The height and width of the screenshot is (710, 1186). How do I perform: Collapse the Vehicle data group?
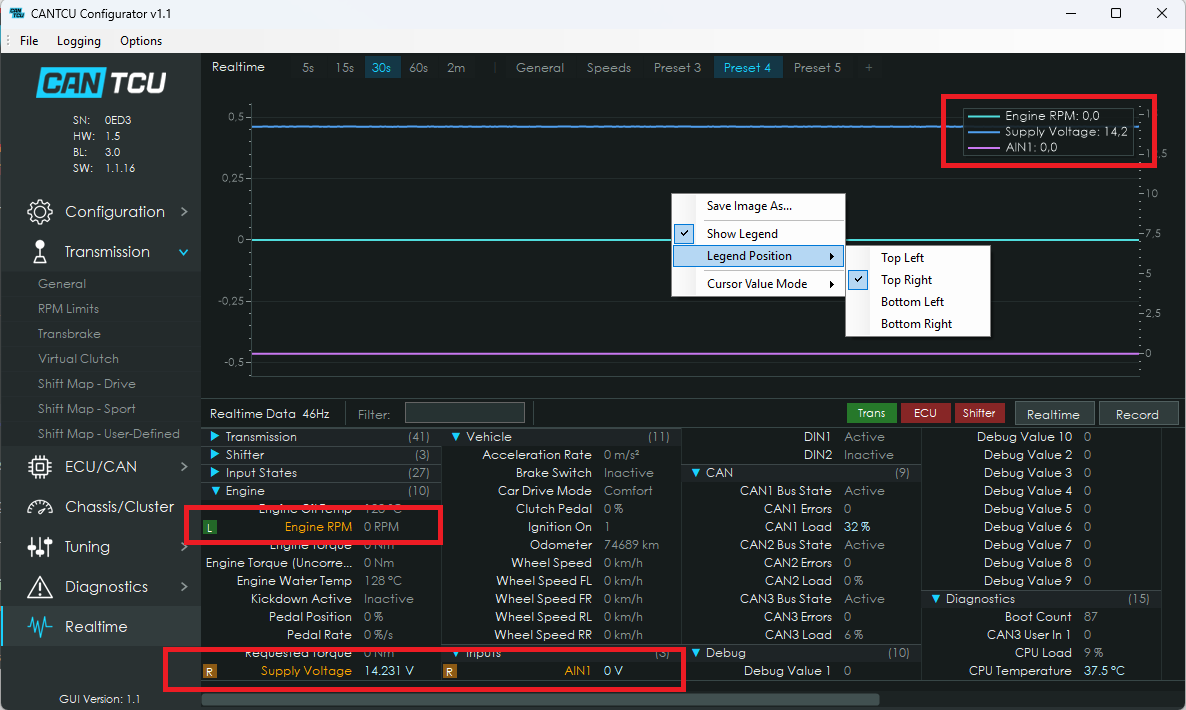tap(455, 436)
